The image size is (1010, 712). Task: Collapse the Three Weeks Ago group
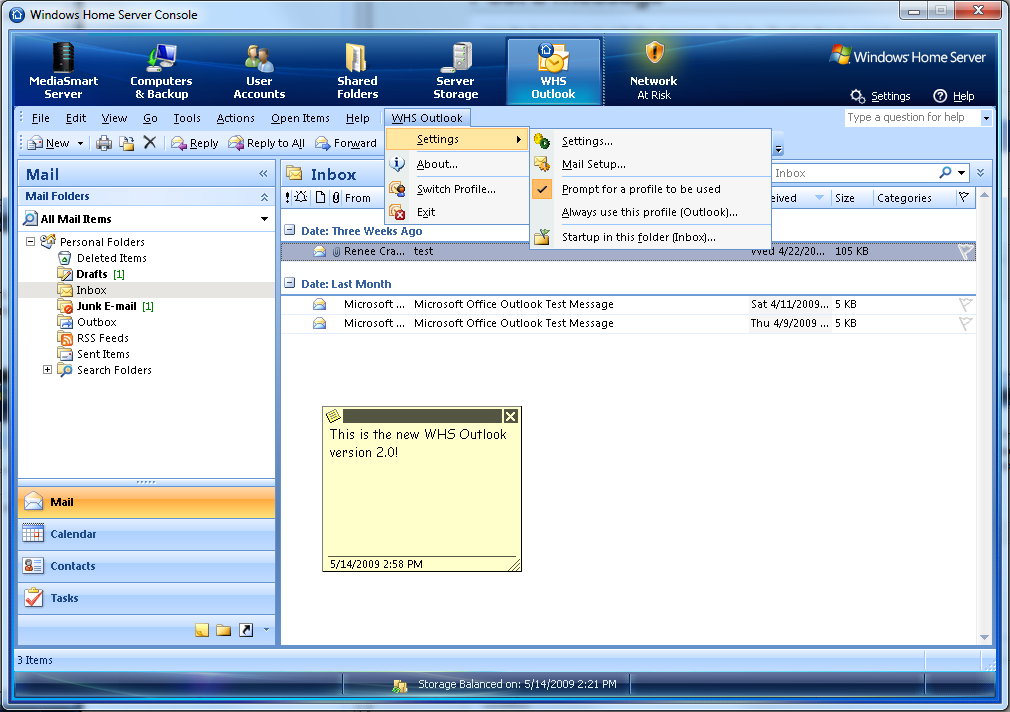[290, 230]
